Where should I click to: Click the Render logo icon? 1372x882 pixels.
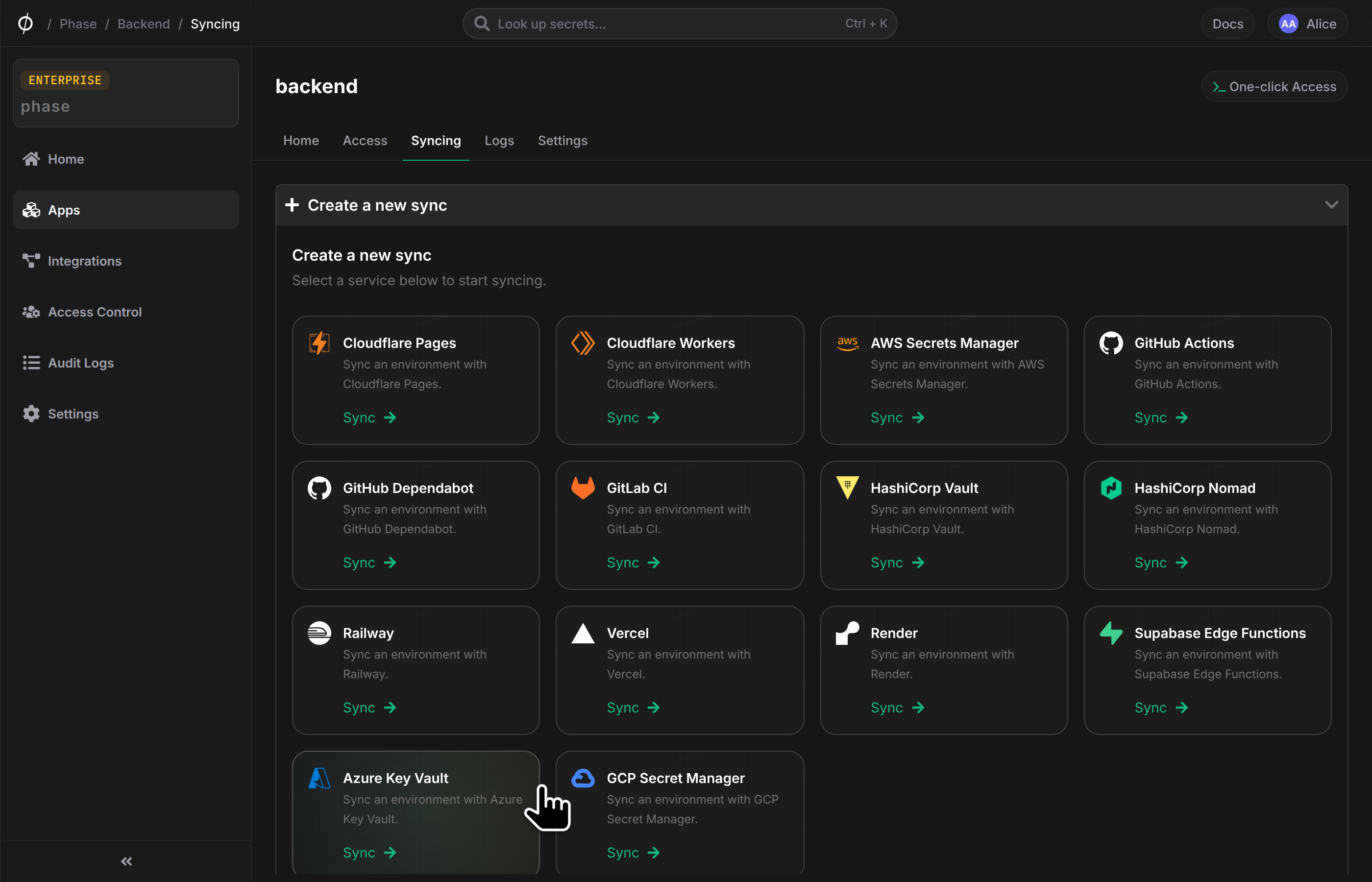coord(847,633)
